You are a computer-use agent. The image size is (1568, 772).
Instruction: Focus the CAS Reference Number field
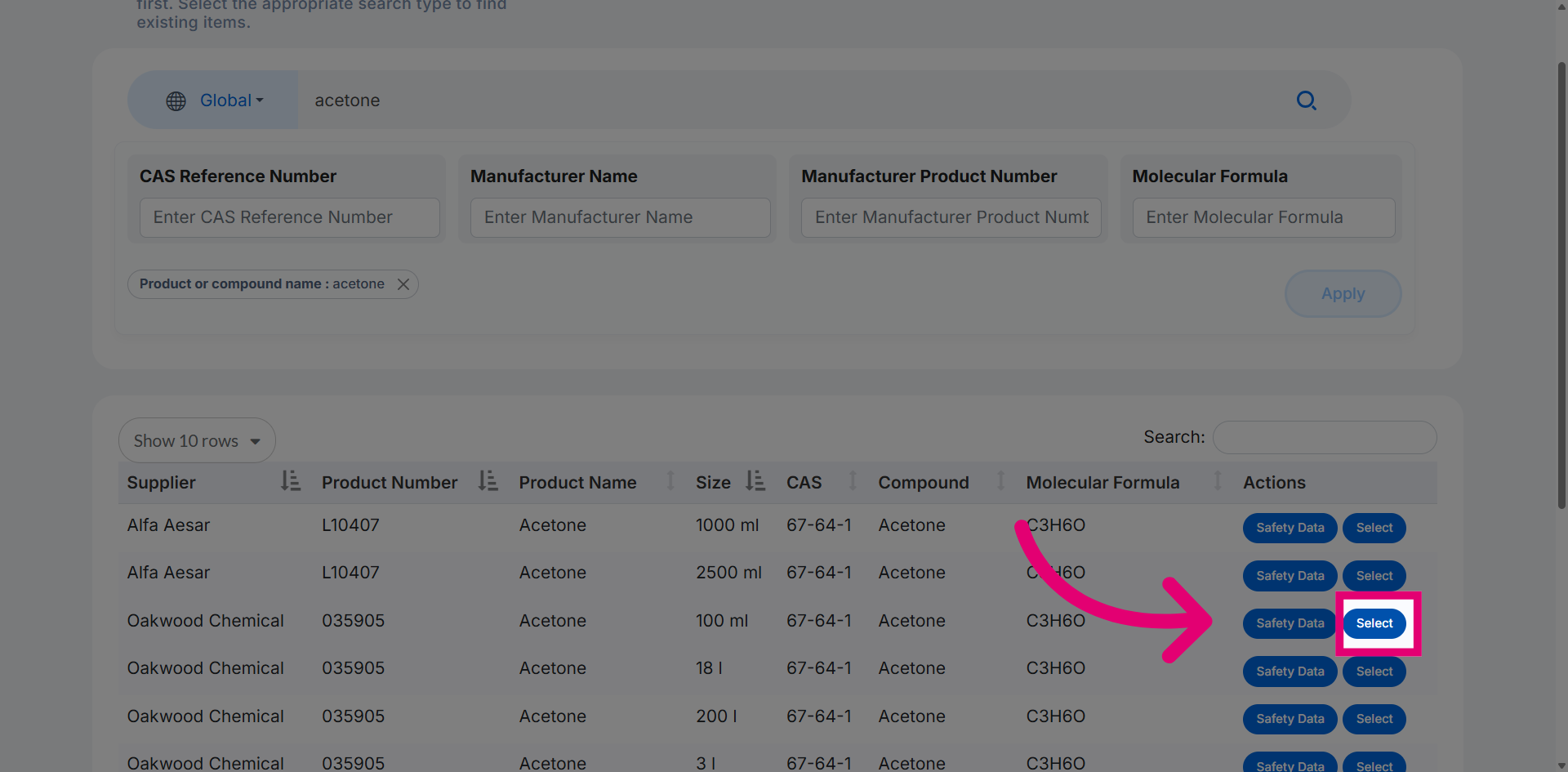pos(289,217)
